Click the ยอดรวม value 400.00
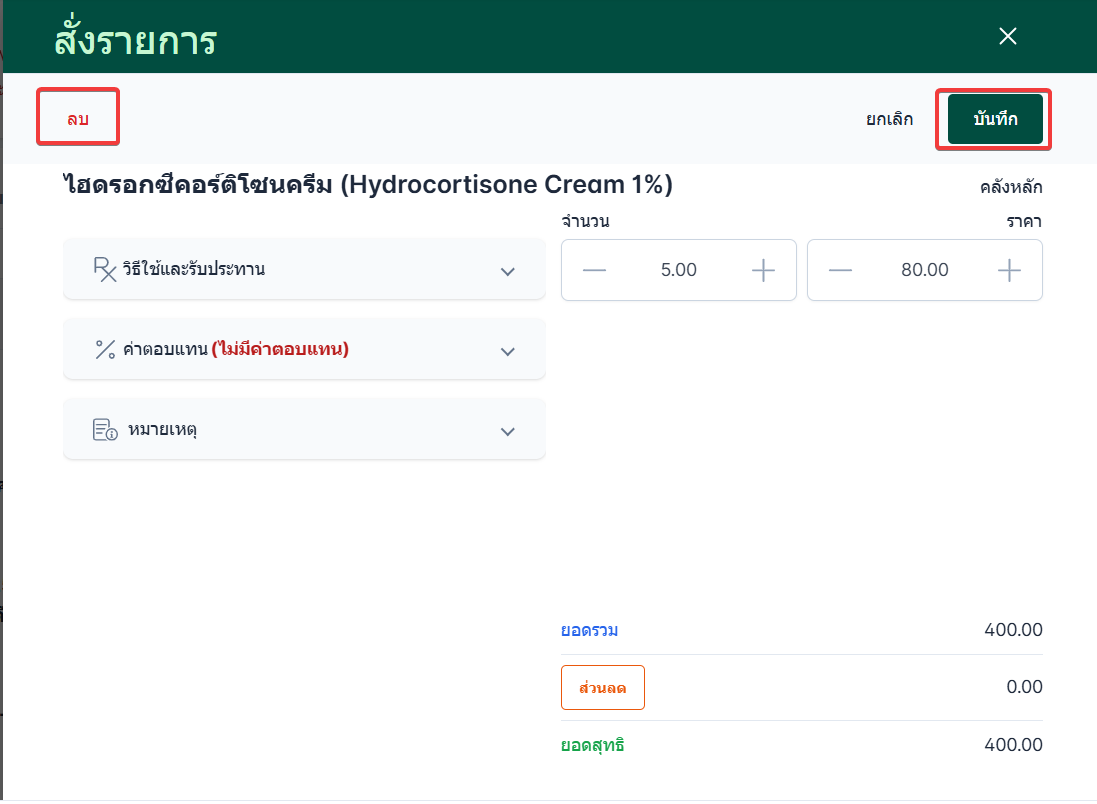 pos(1013,630)
